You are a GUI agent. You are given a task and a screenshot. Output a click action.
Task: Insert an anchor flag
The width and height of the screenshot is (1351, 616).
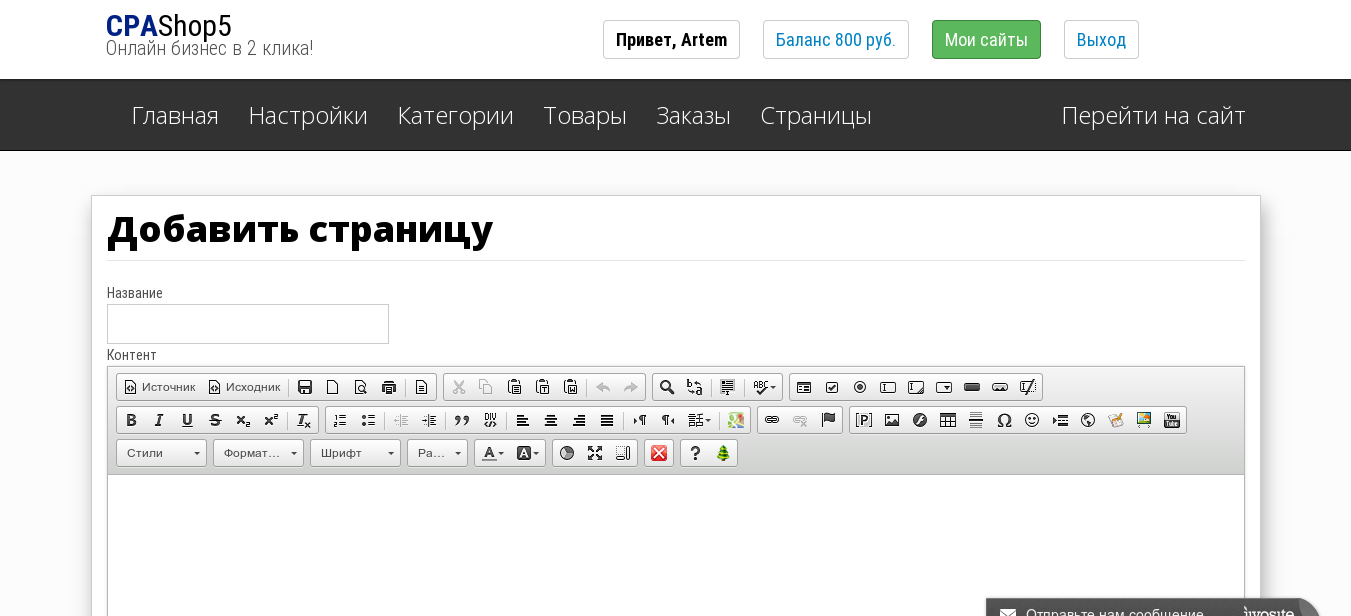click(828, 420)
